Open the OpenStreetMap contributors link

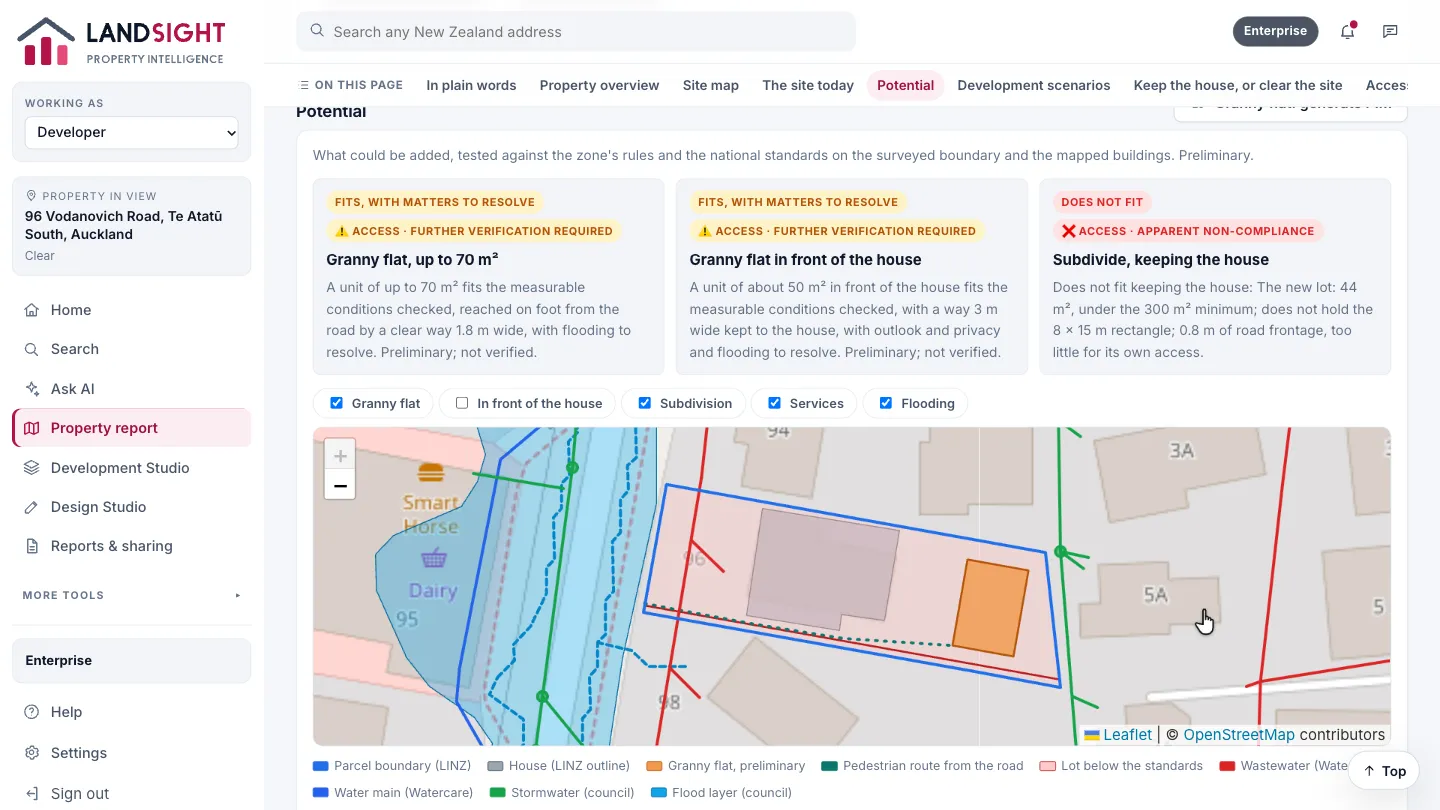click(x=1239, y=734)
